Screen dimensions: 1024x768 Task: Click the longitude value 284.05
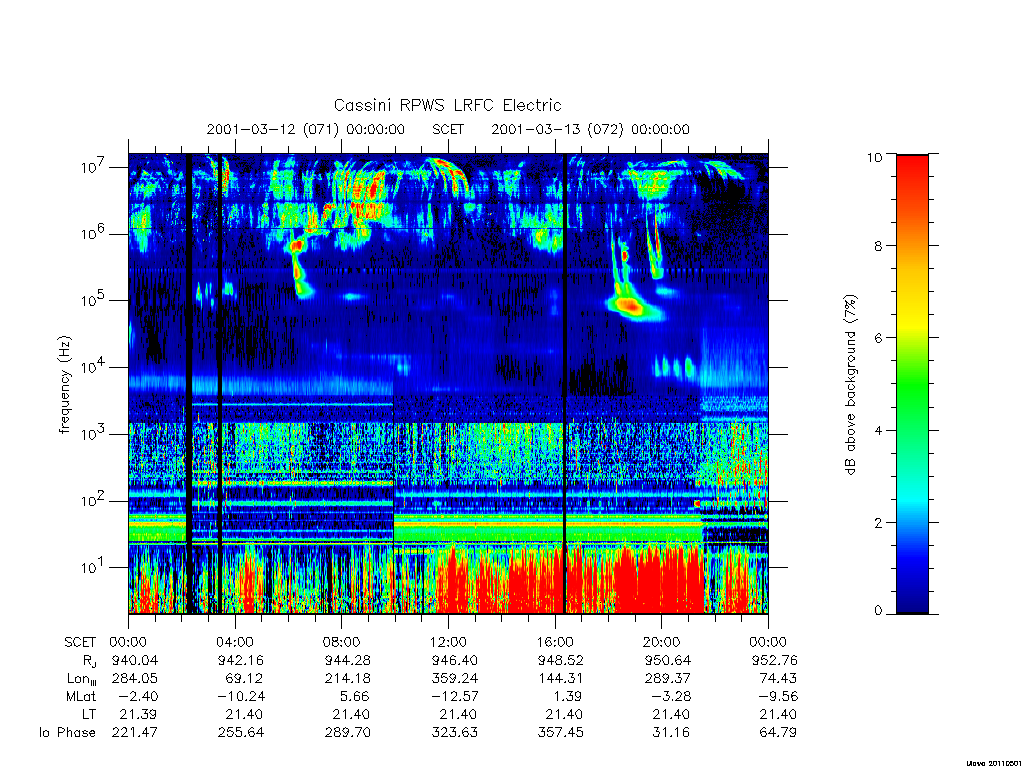135,679
